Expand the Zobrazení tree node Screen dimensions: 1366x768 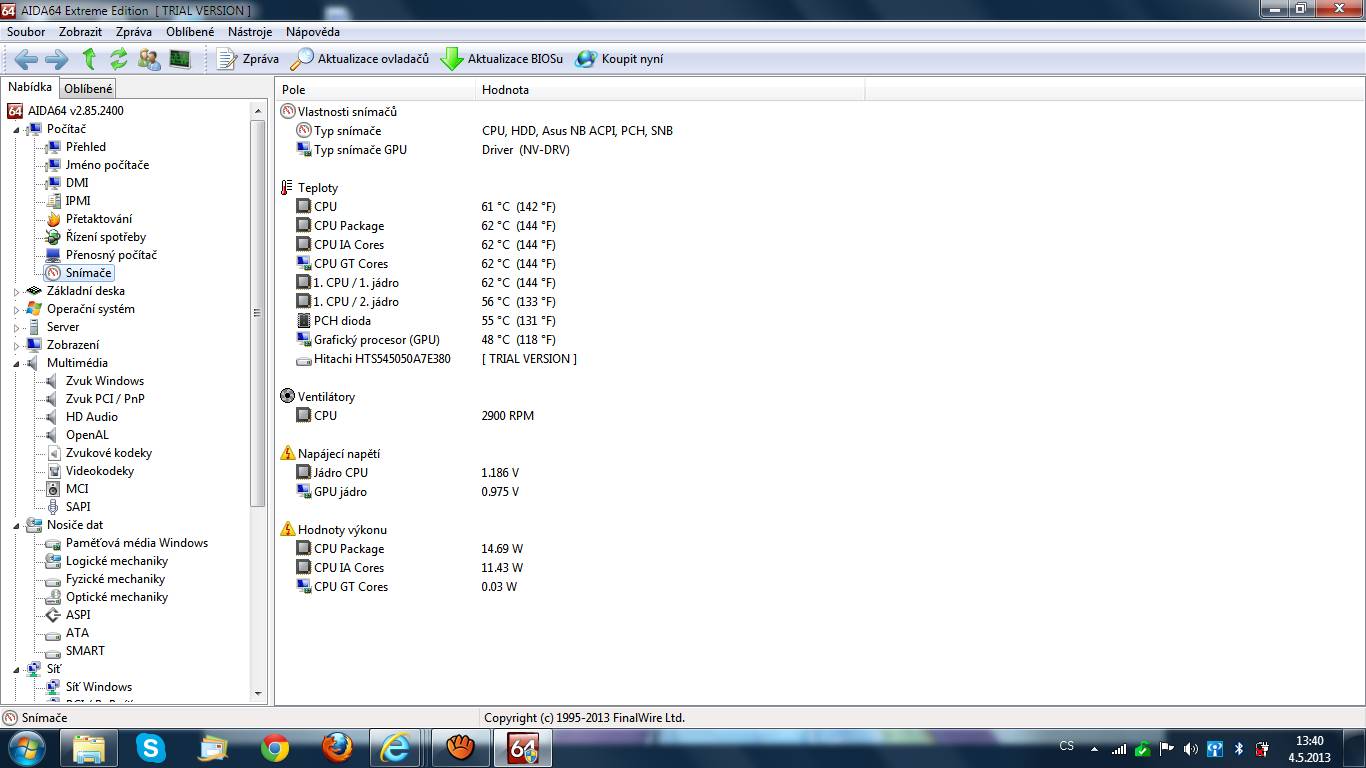click(x=17, y=345)
